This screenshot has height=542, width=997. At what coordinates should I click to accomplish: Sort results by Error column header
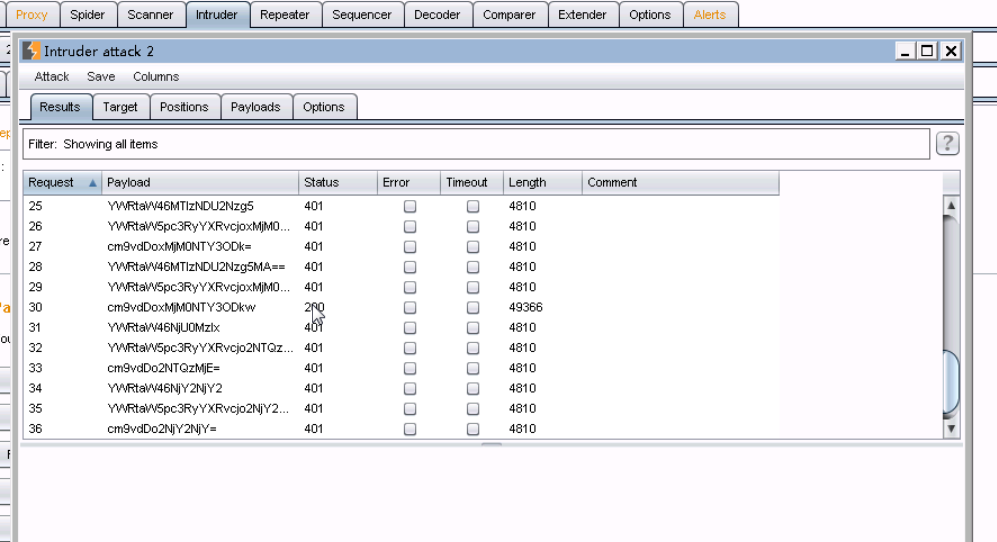click(409, 183)
